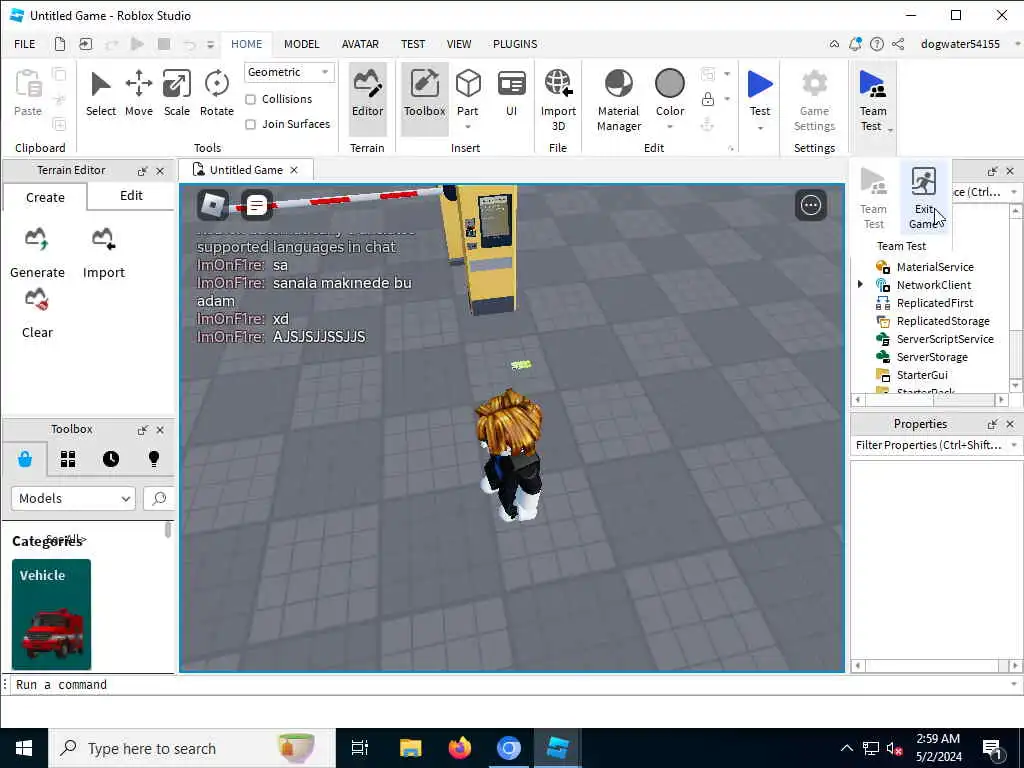Activate the Scale tool
The image size is (1024, 768).
click(x=176, y=95)
